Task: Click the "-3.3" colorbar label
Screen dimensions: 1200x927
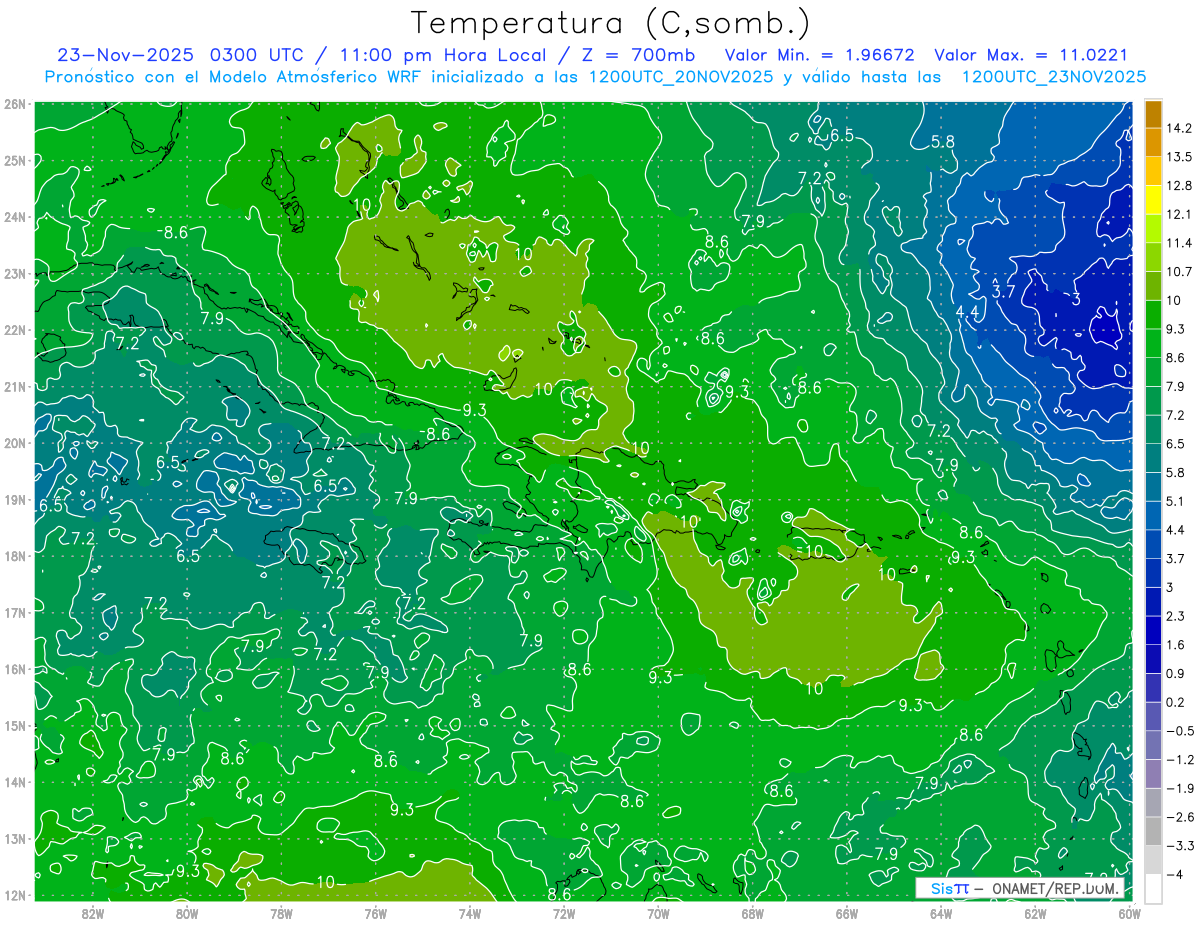Action: pos(1179,846)
